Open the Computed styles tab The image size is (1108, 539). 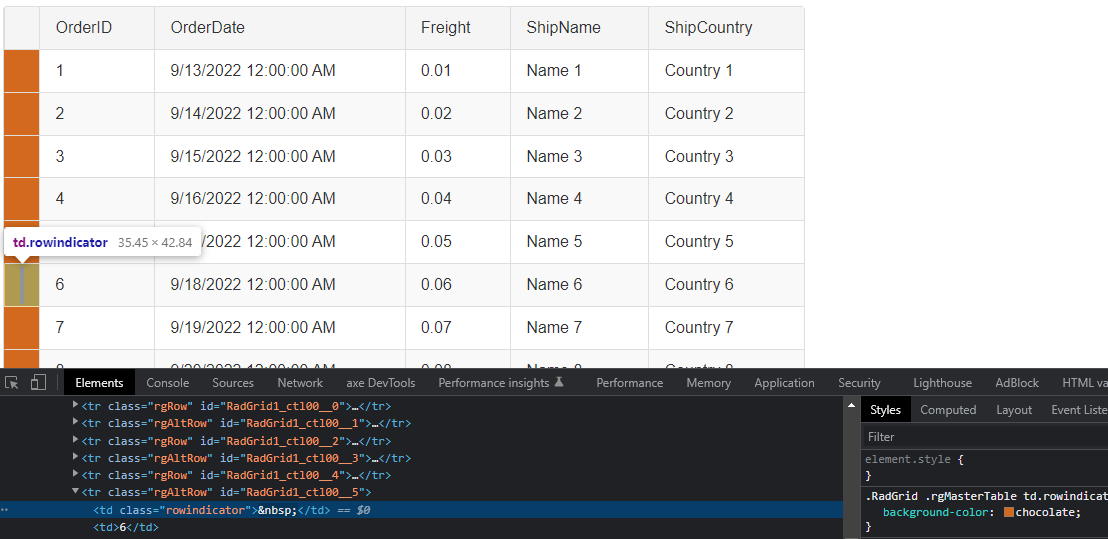click(948, 410)
